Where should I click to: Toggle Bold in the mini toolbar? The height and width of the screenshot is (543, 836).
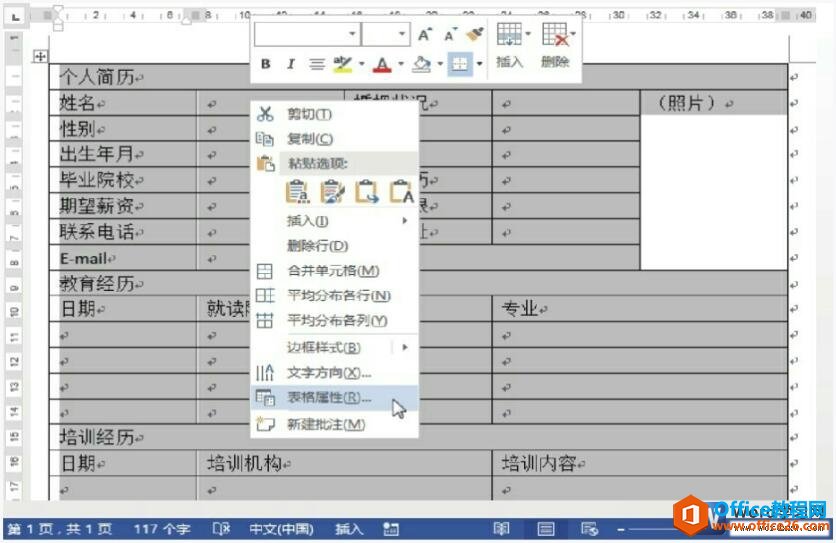pyautogui.click(x=266, y=64)
